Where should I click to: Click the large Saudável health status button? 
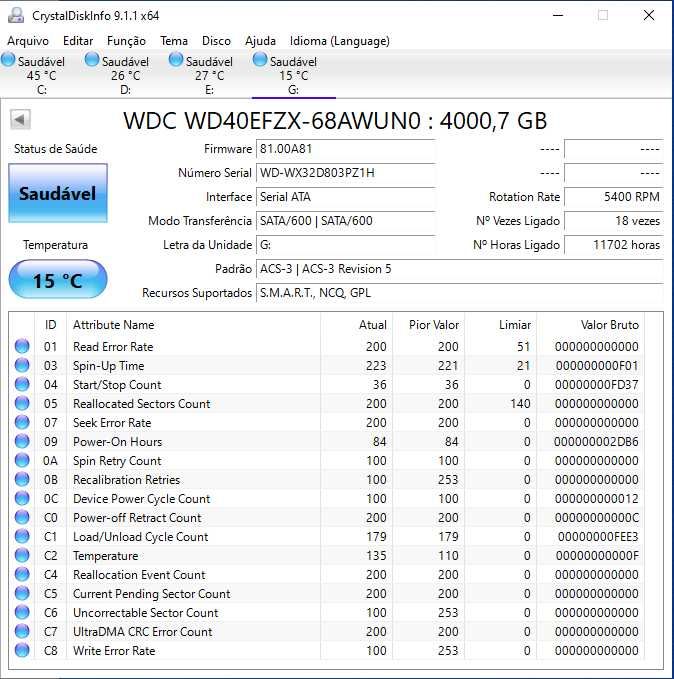pyautogui.click(x=58, y=193)
